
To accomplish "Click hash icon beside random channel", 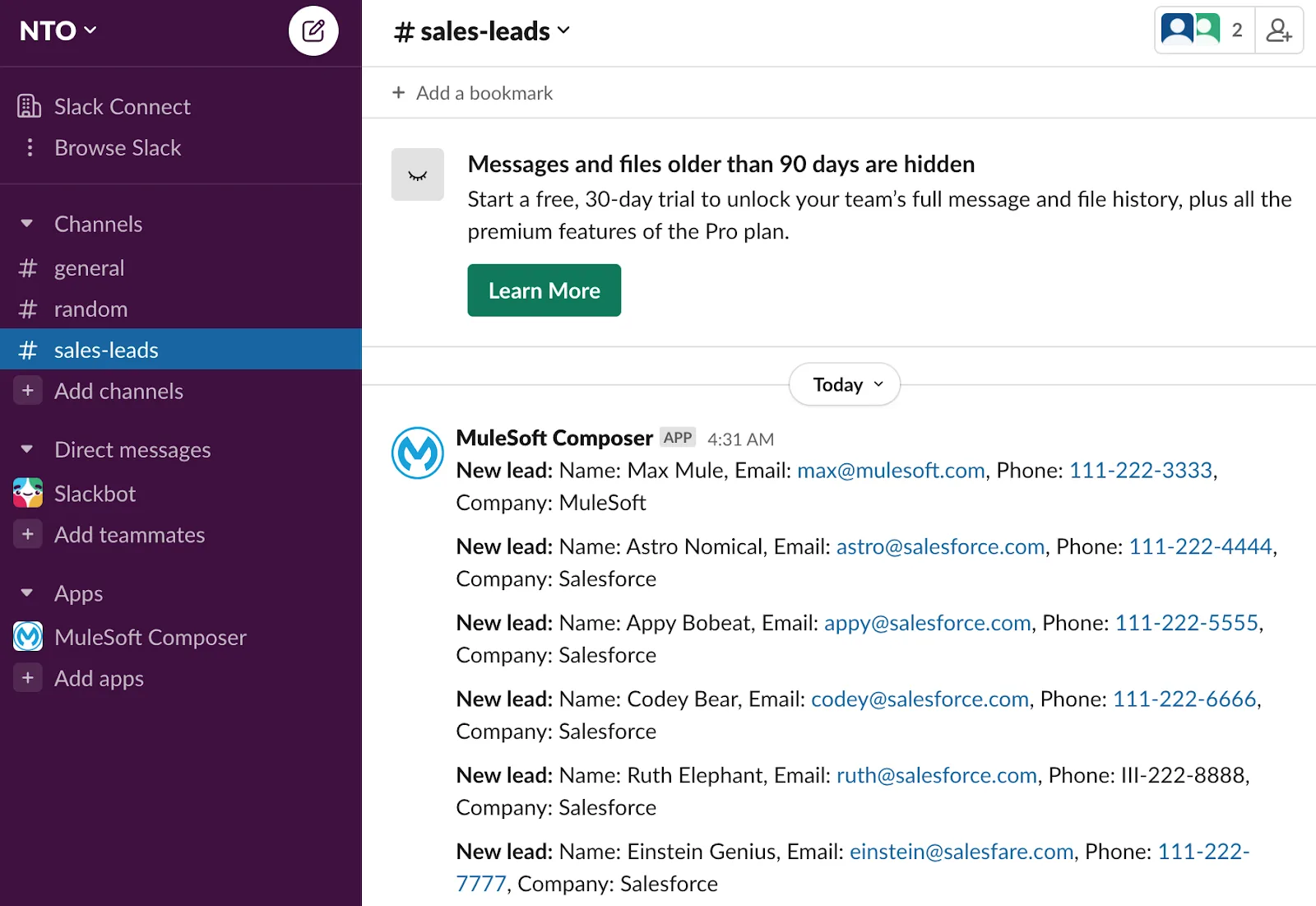I will point(28,309).
